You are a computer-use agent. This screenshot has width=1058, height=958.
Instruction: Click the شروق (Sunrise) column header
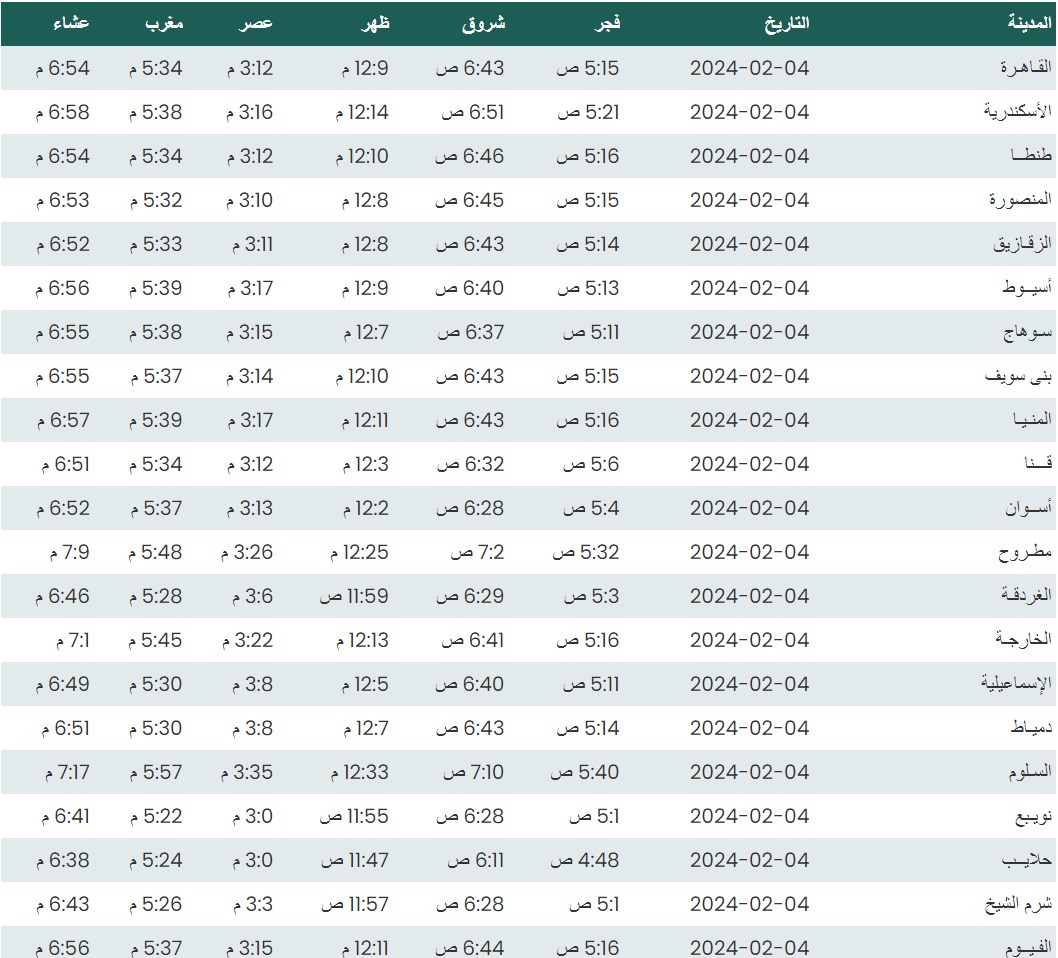[484, 24]
